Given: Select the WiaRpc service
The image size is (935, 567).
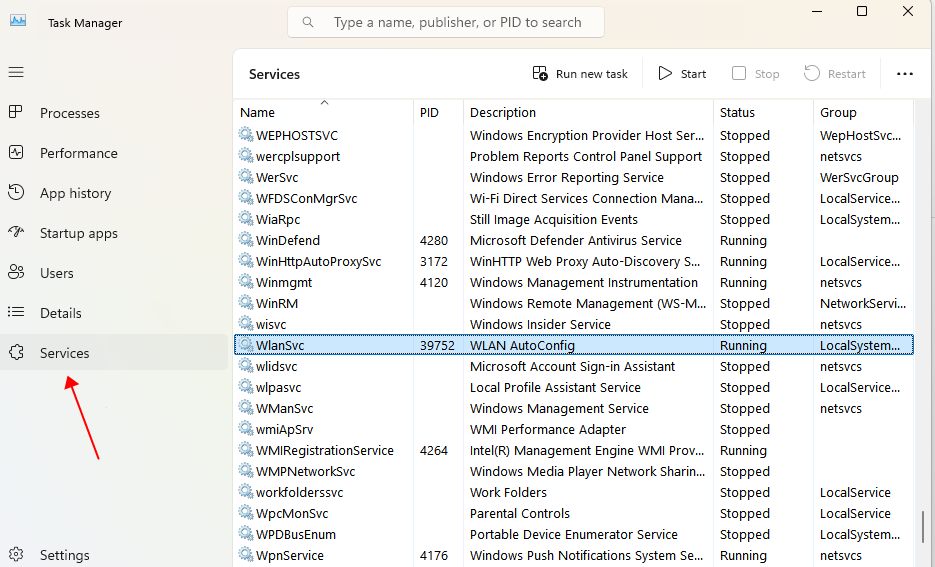Looking at the screenshot, I should pos(574,219).
